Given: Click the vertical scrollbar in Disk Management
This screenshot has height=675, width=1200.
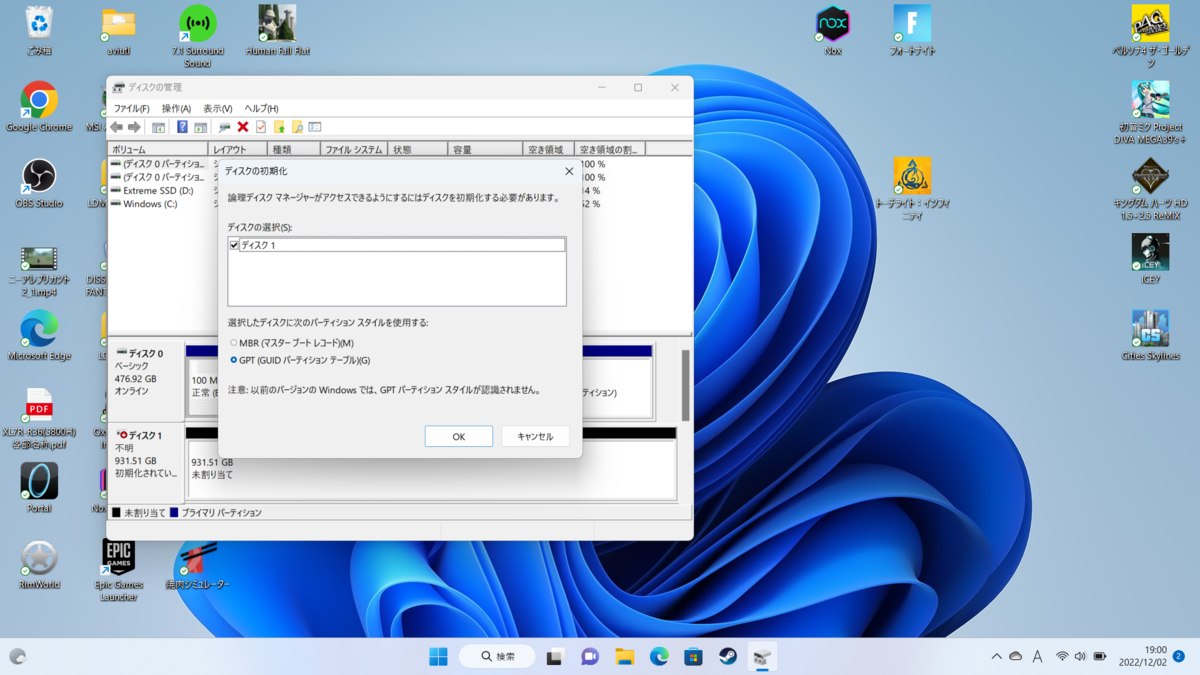Looking at the screenshot, I should pyautogui.click(x=686, y=385).
